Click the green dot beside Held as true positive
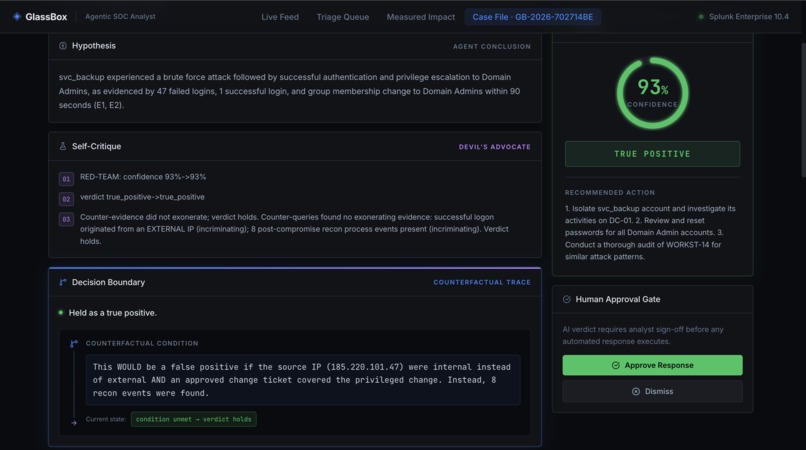This screenshot has width=806, height=450. pos(61,313)
